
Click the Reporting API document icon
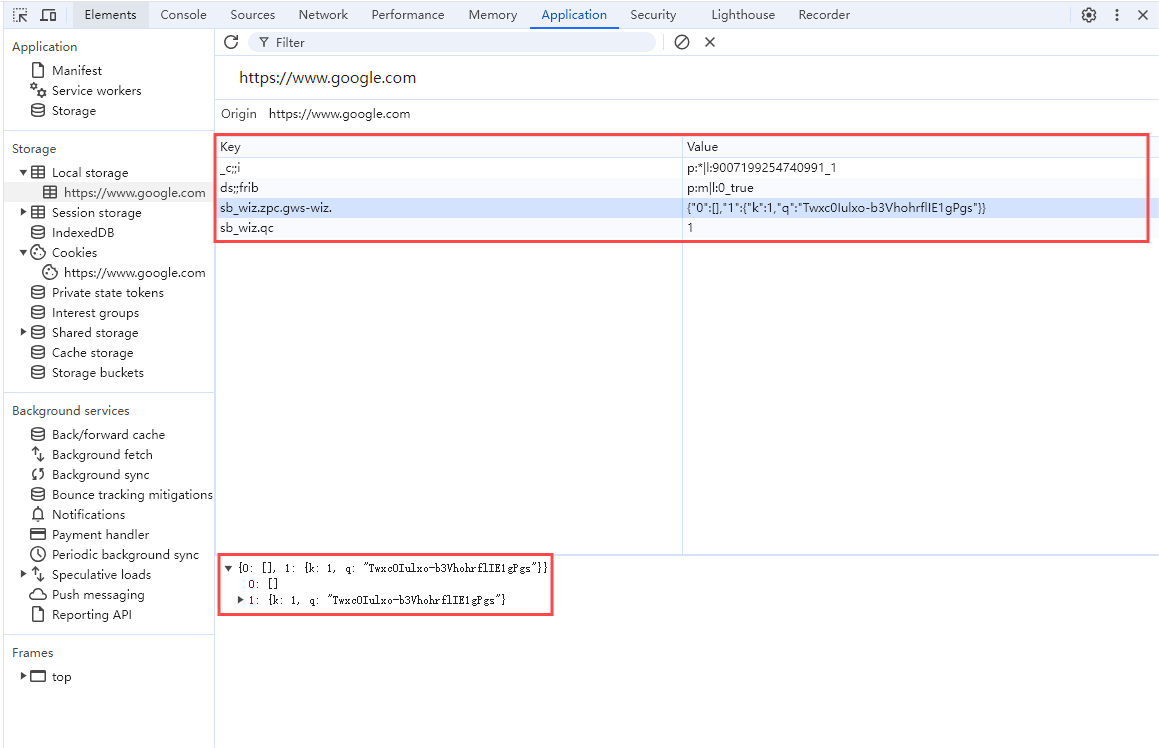(38, 614)
